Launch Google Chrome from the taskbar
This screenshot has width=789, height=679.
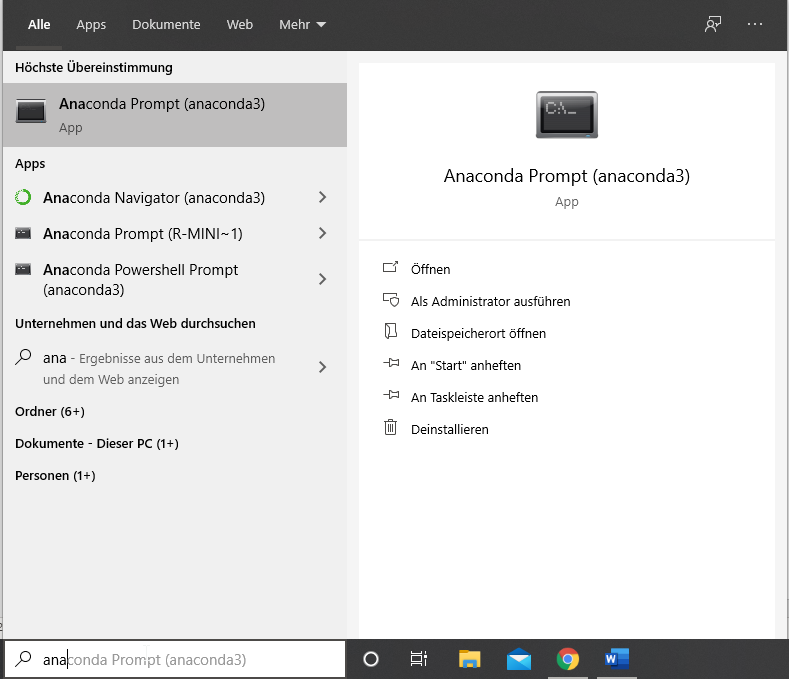point(568,659)
